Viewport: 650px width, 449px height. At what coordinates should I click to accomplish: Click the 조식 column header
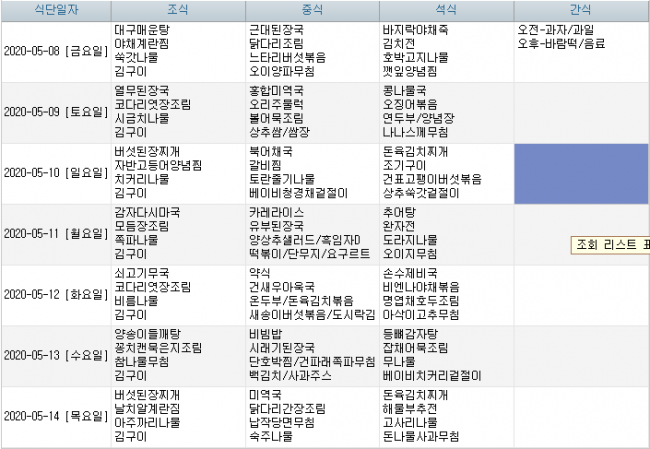(178, 10)
